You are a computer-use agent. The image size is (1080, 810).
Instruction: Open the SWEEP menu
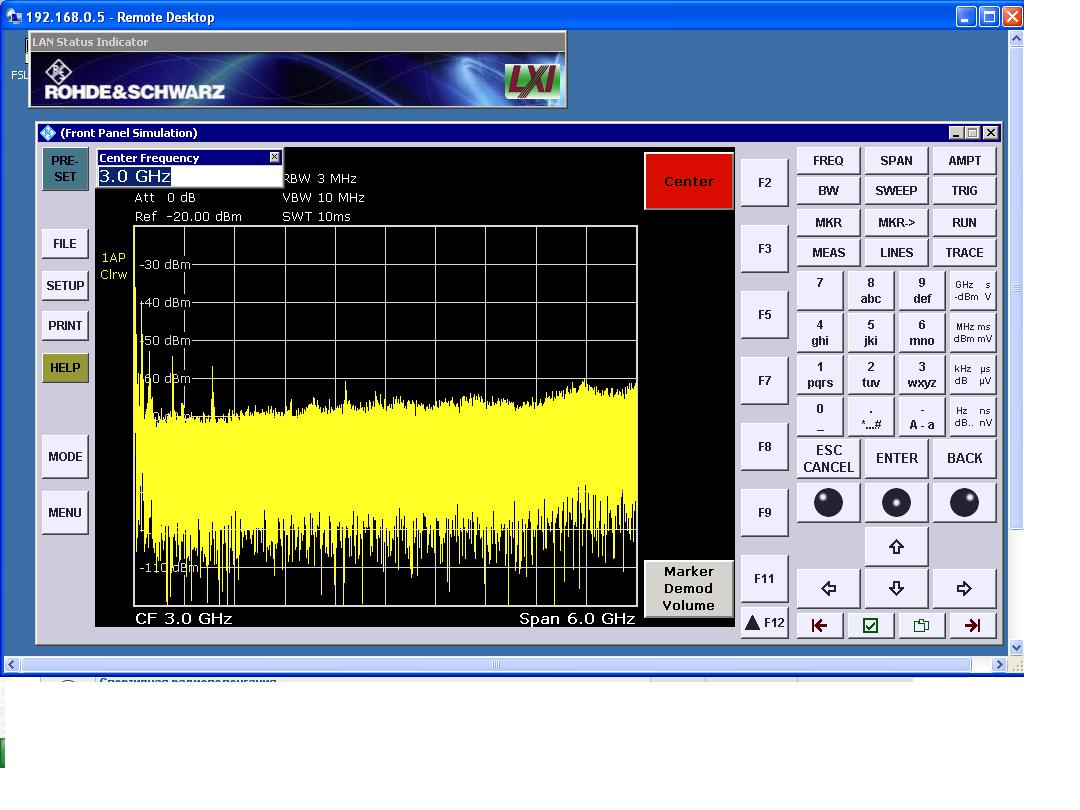click(x=896, y=191)
